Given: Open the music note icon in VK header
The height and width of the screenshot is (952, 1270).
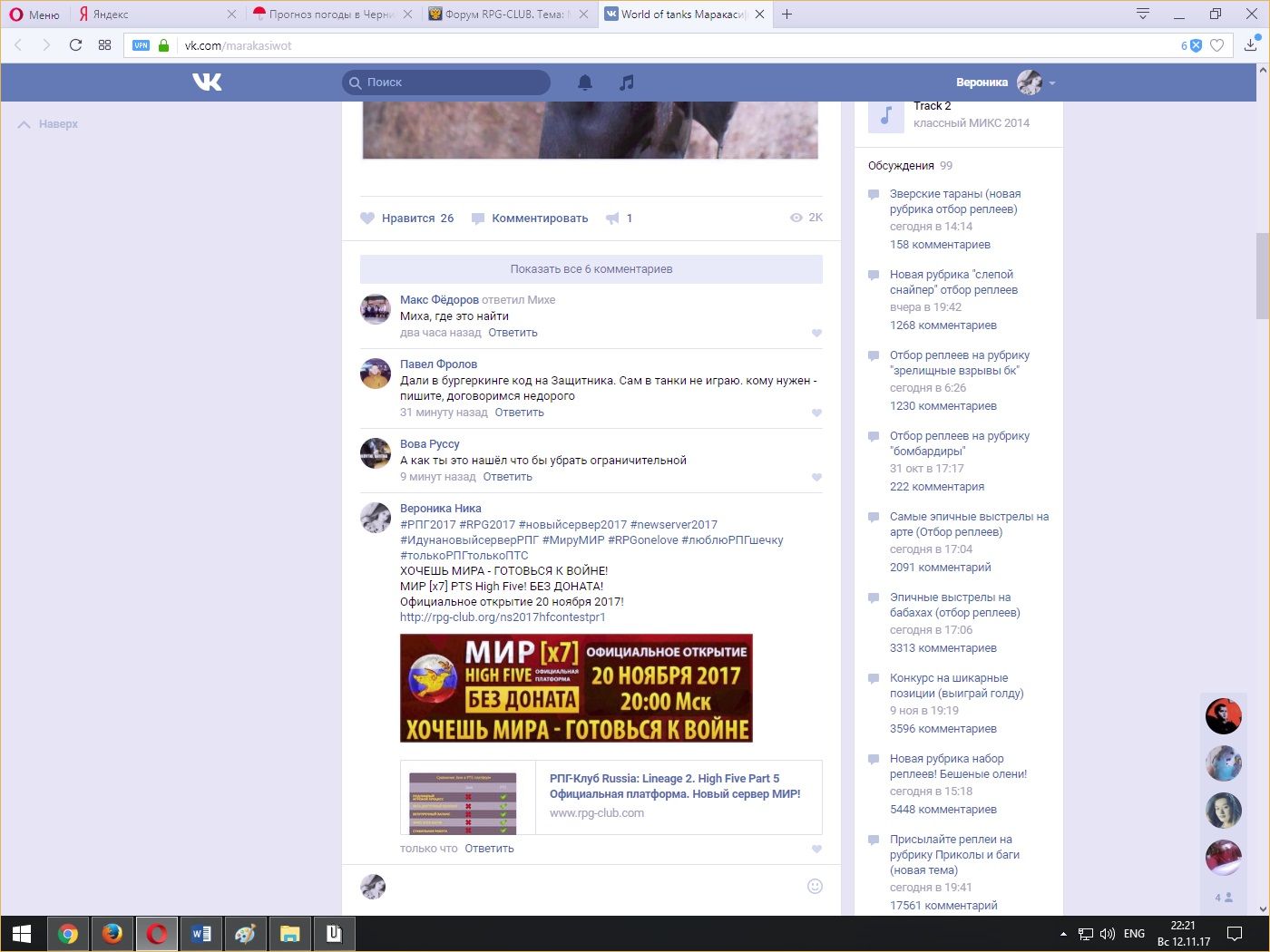Looking at the screenshot, I should 626,83.
